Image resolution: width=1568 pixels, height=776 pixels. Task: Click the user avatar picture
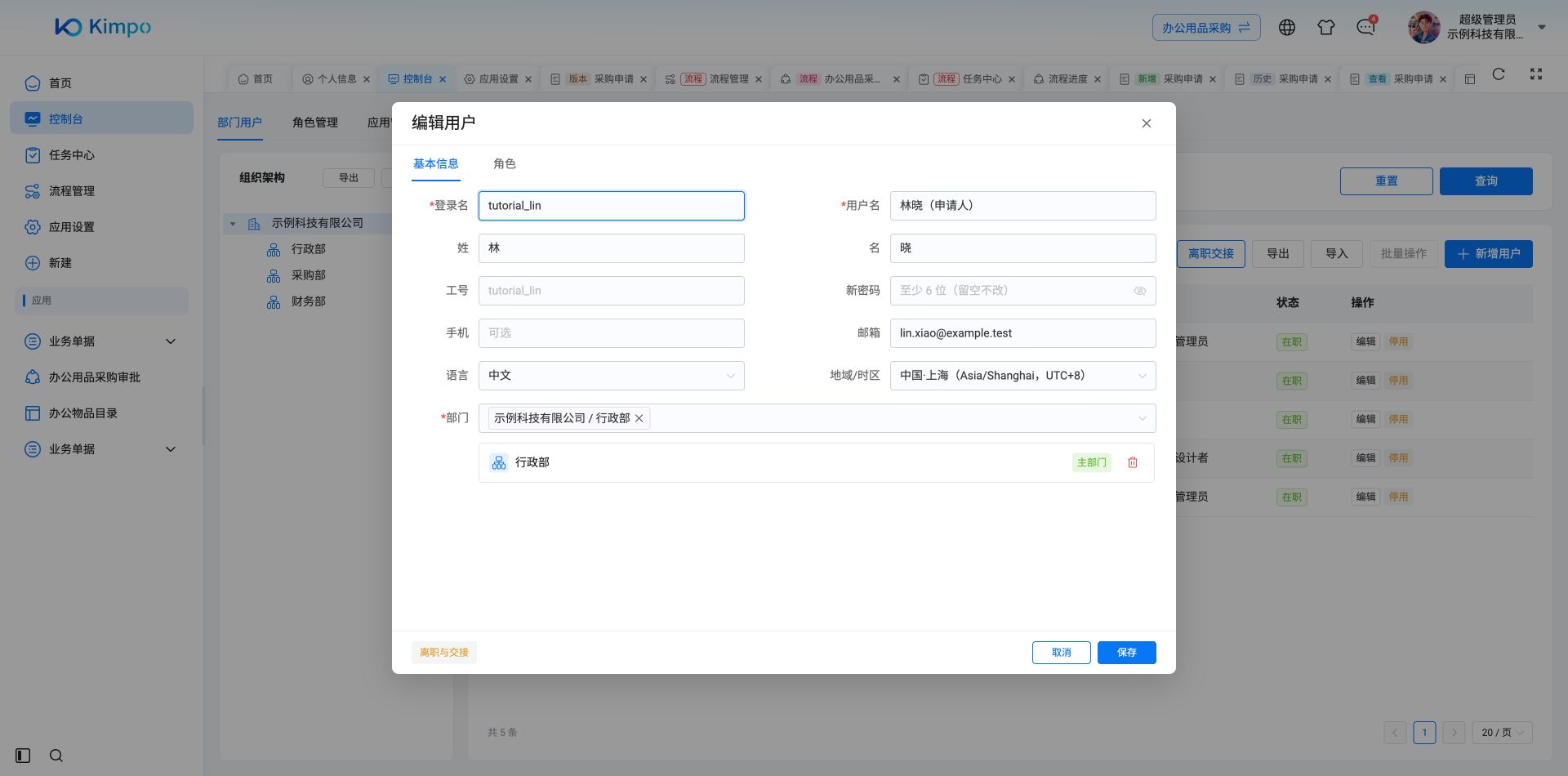click(x=1424, y=28)
